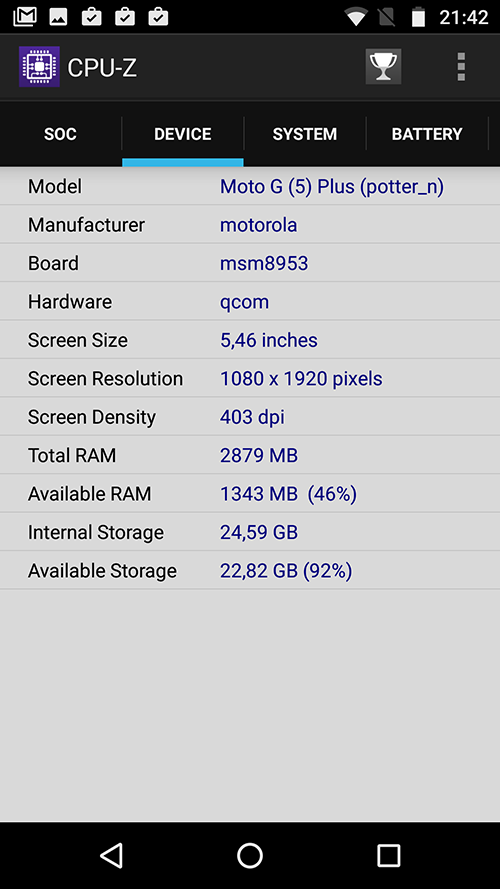Tap the Android back navigation button
This screenshot has height=889, width=500.
click(112, 855)
